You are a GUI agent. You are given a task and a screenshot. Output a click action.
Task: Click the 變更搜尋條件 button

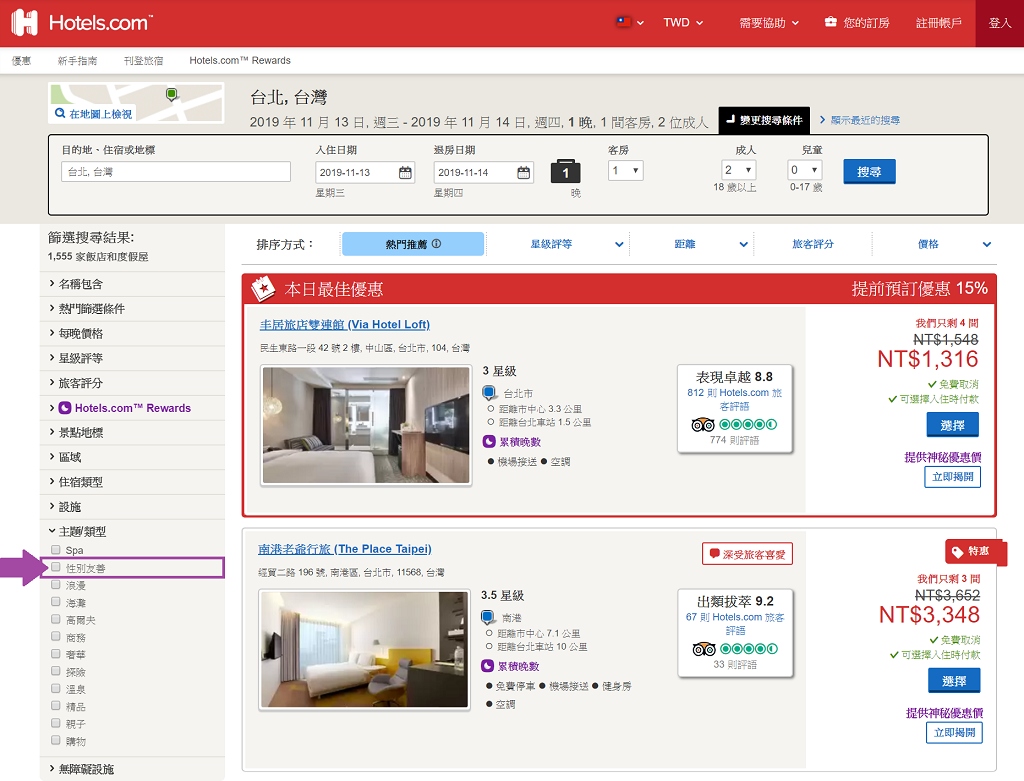[764, 120]
